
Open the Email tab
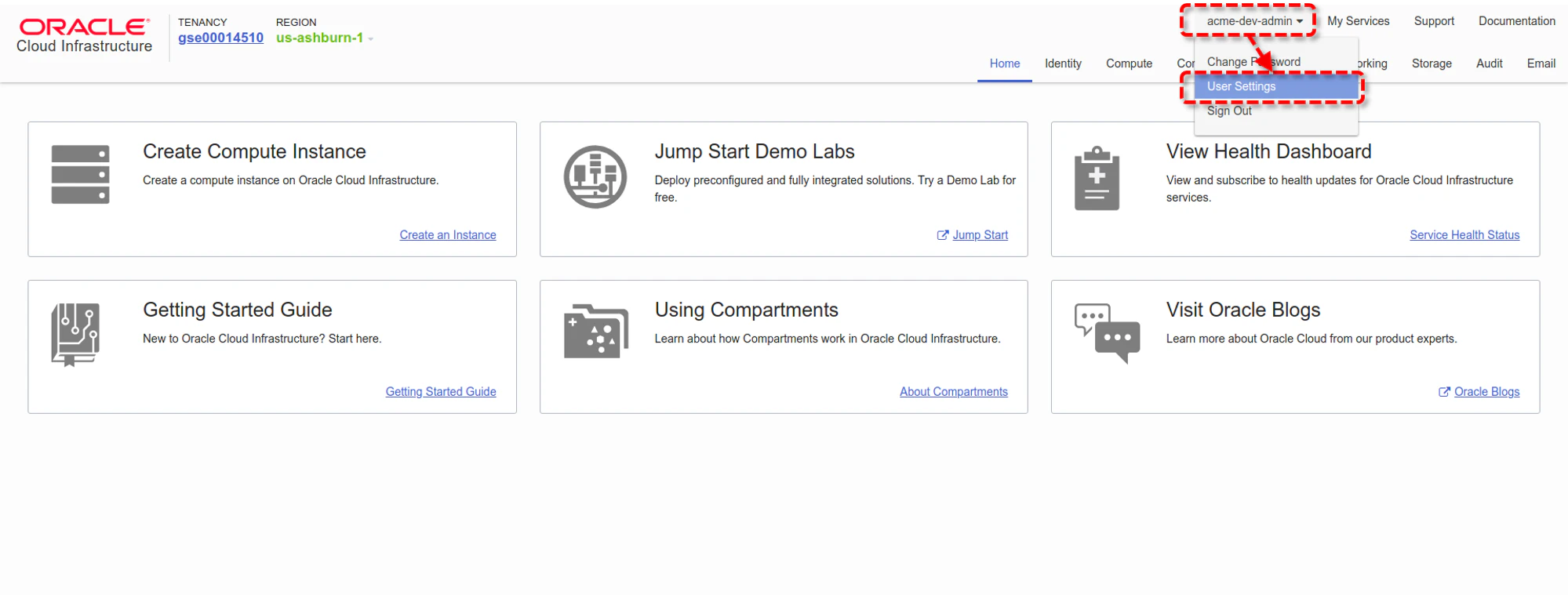(x=1541, y=63)
